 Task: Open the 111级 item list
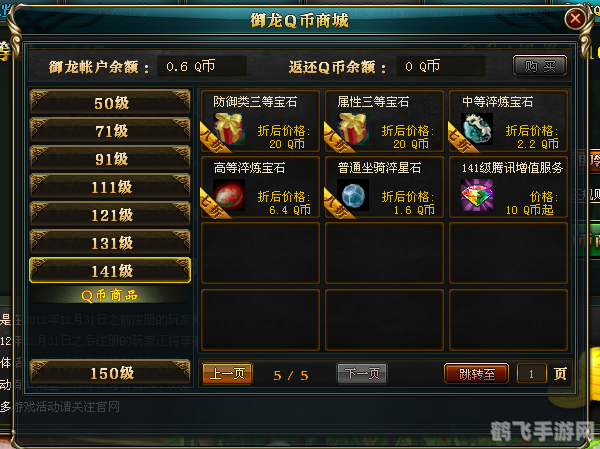[110, 186]
